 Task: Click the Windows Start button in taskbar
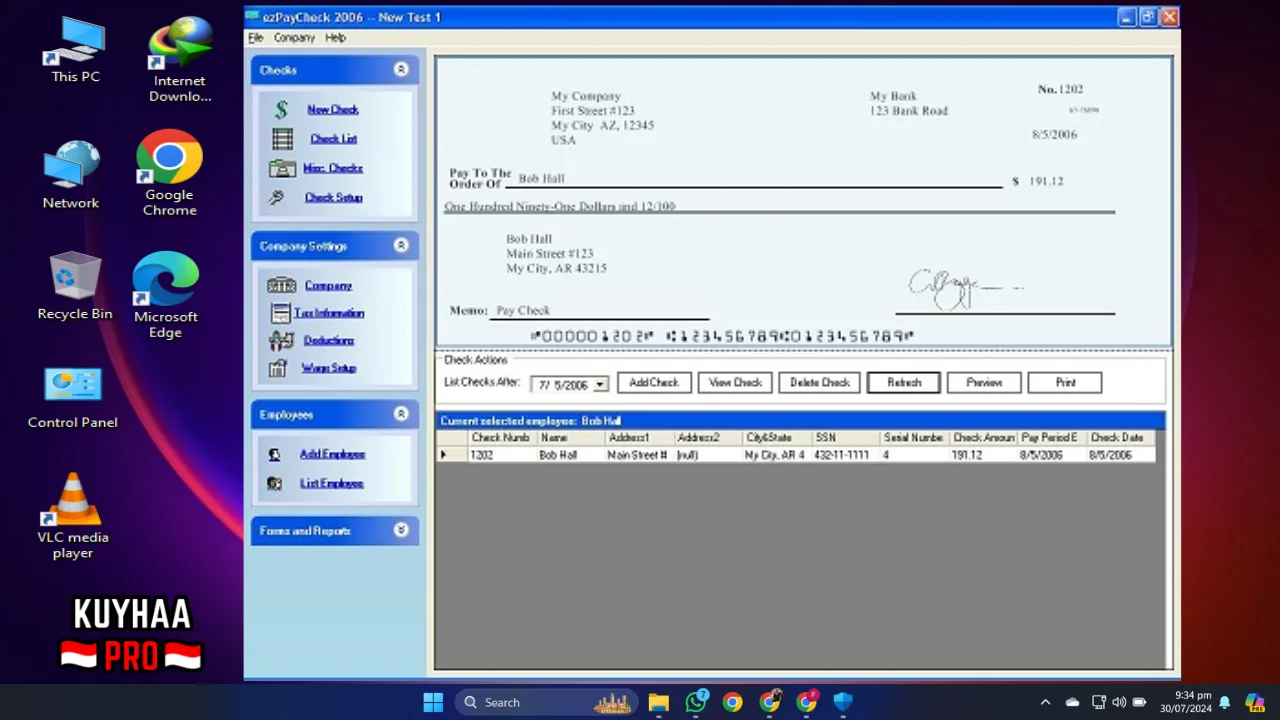[x=433, y=702]
